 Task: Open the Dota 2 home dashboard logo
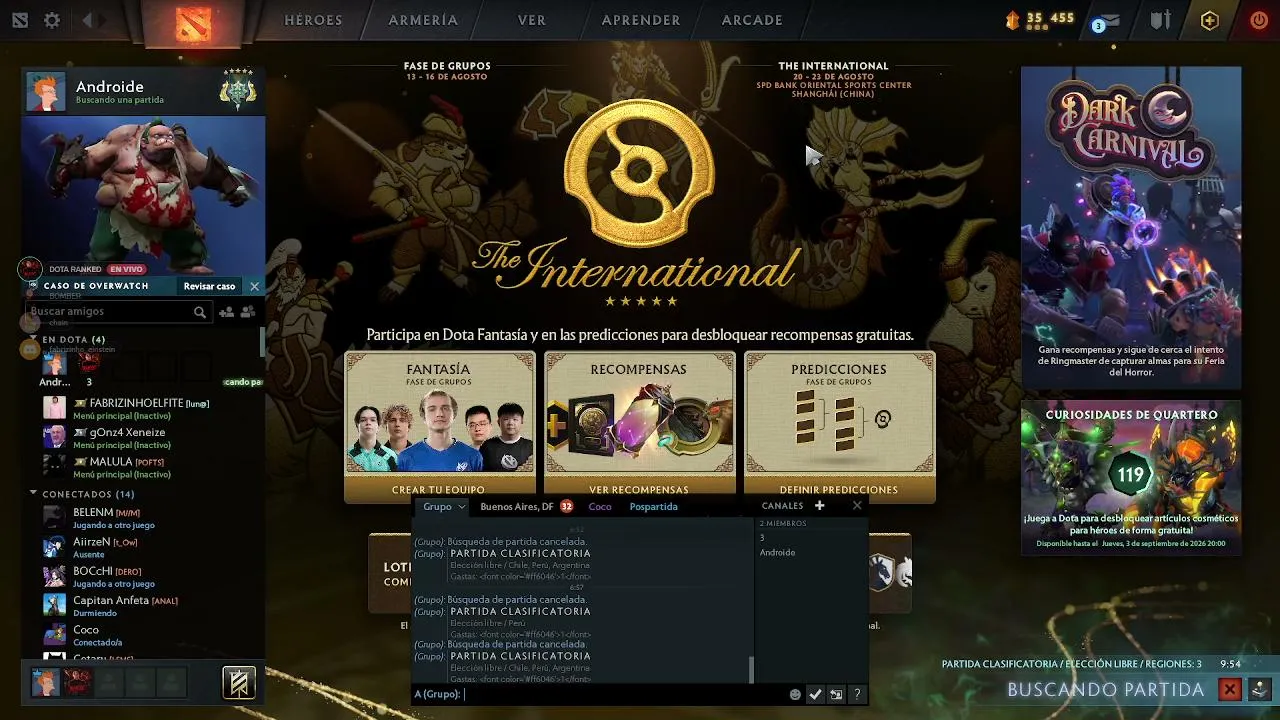tap(193, 22)
